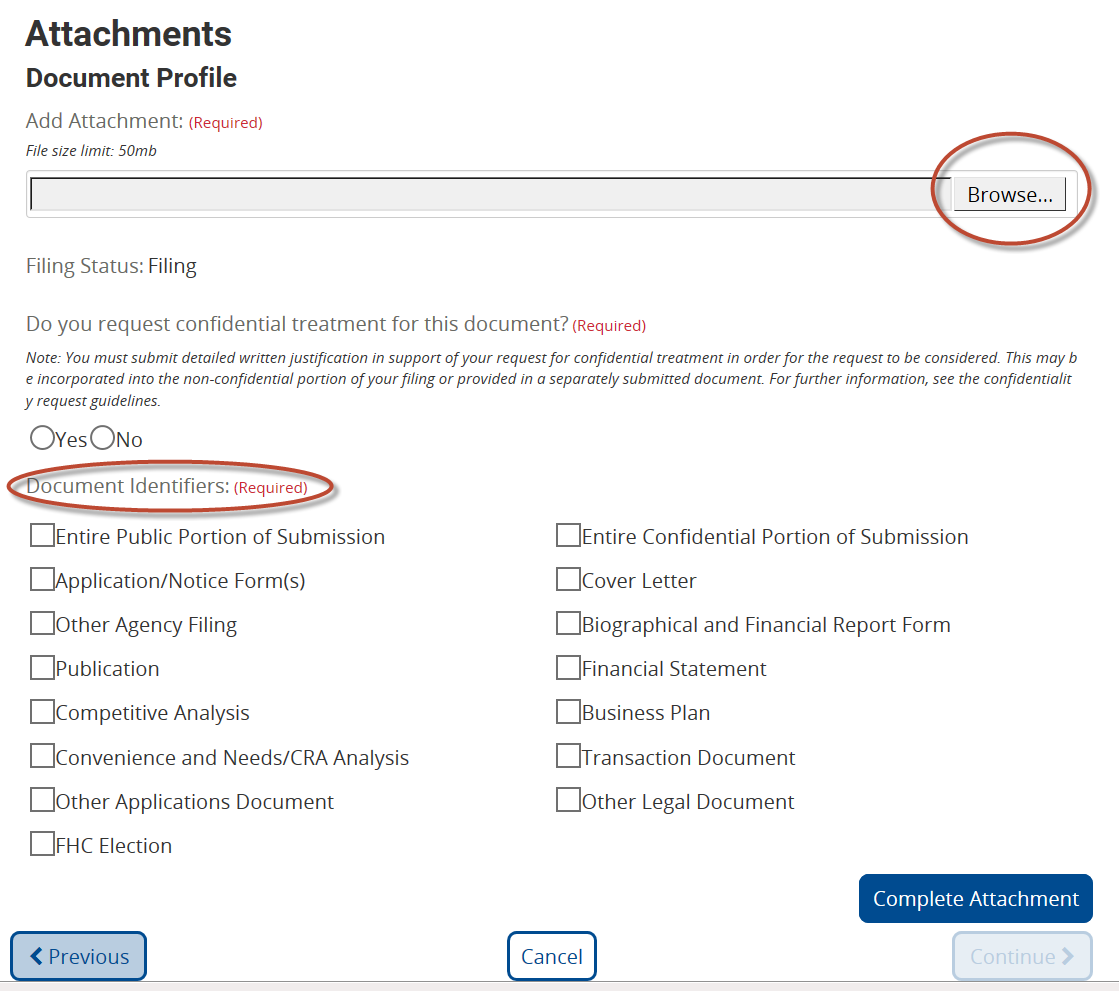This screenshot has height=991, width=1119.
Task: Tick the Application/Notice Form(s) checkbox
Action: click(x=42, y=580)
